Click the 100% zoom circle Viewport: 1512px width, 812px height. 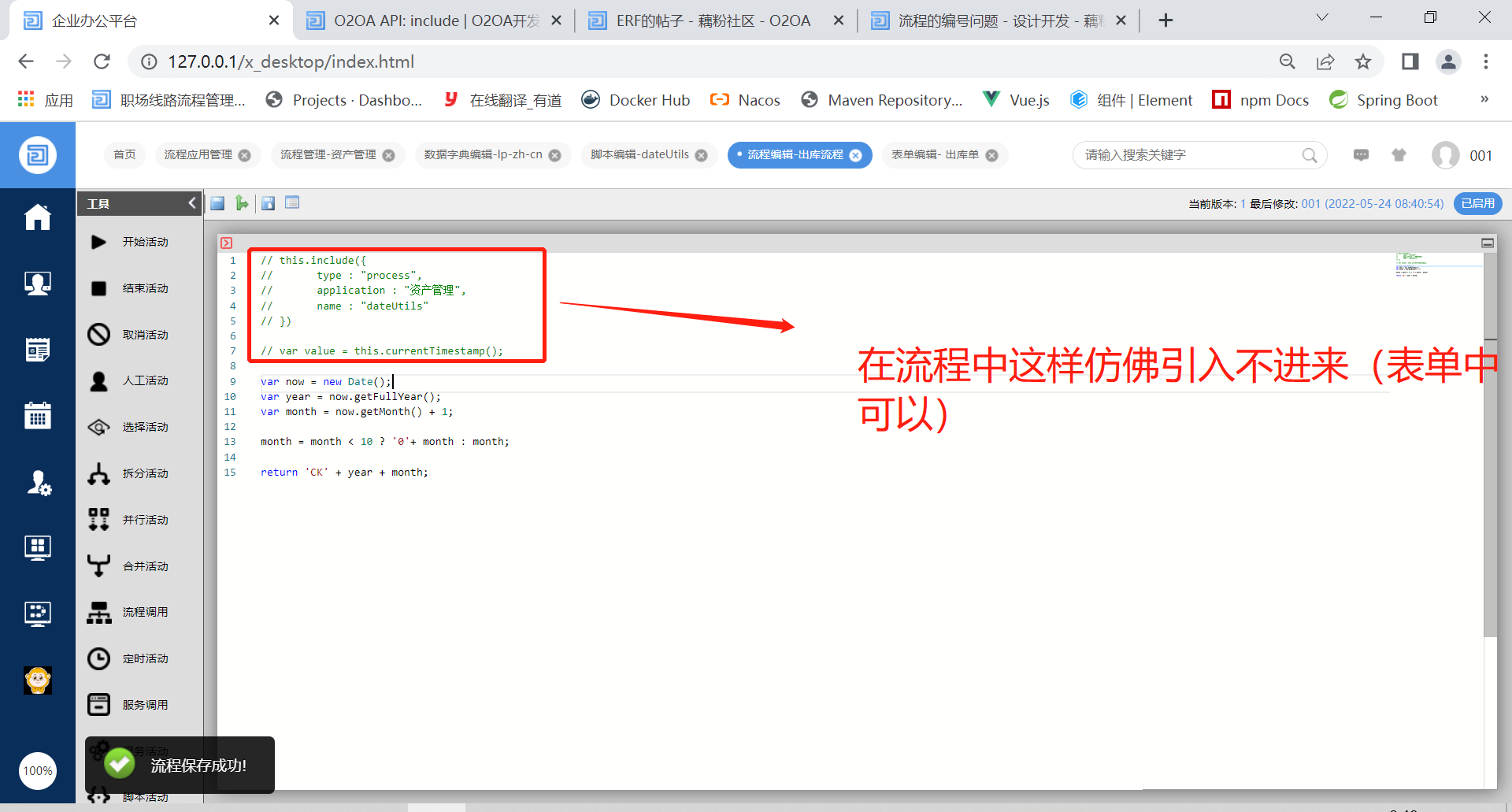(x=38, y=771)
